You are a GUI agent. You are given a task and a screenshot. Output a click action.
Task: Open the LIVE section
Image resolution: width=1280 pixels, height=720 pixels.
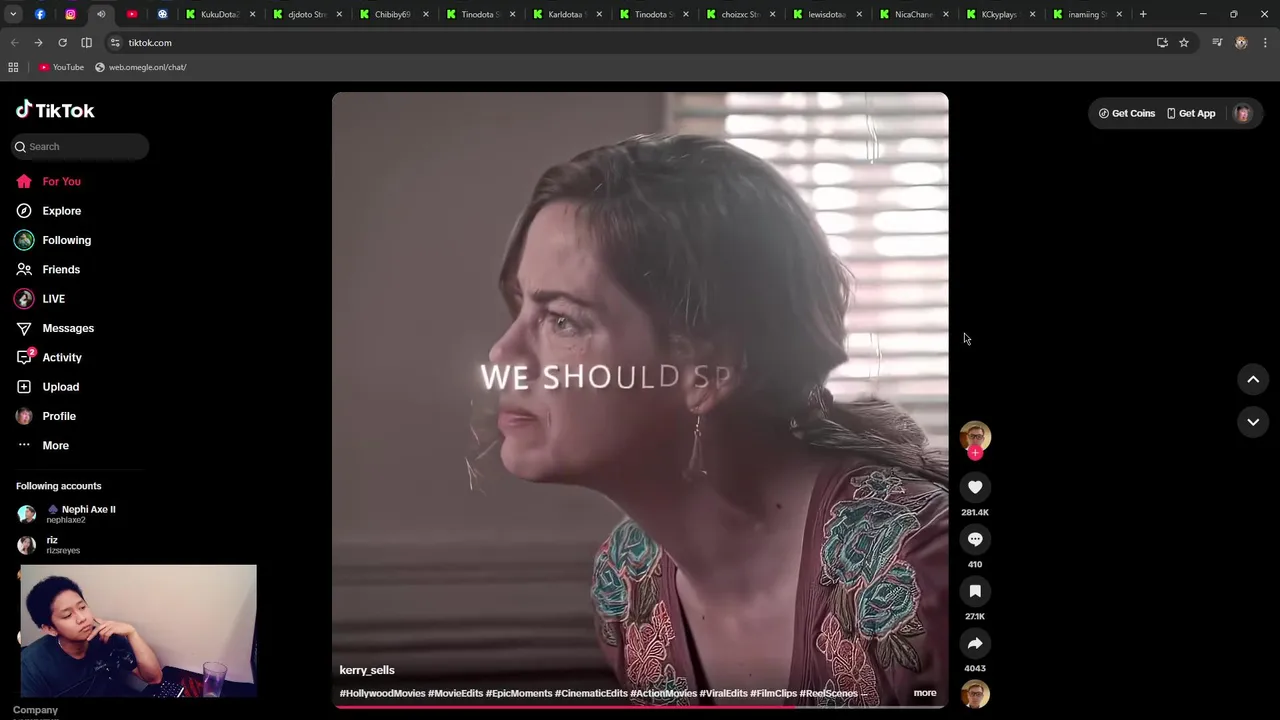pyautogui.click(x=53, y=299)
